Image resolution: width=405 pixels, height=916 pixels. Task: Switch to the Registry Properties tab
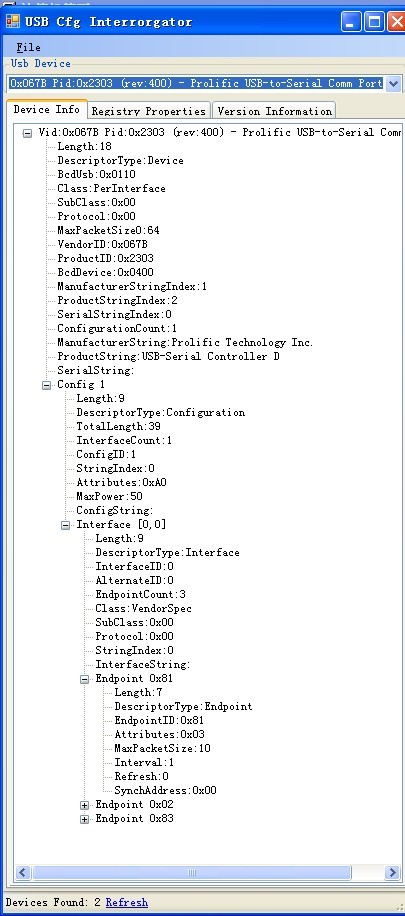[x=149, y=111]
